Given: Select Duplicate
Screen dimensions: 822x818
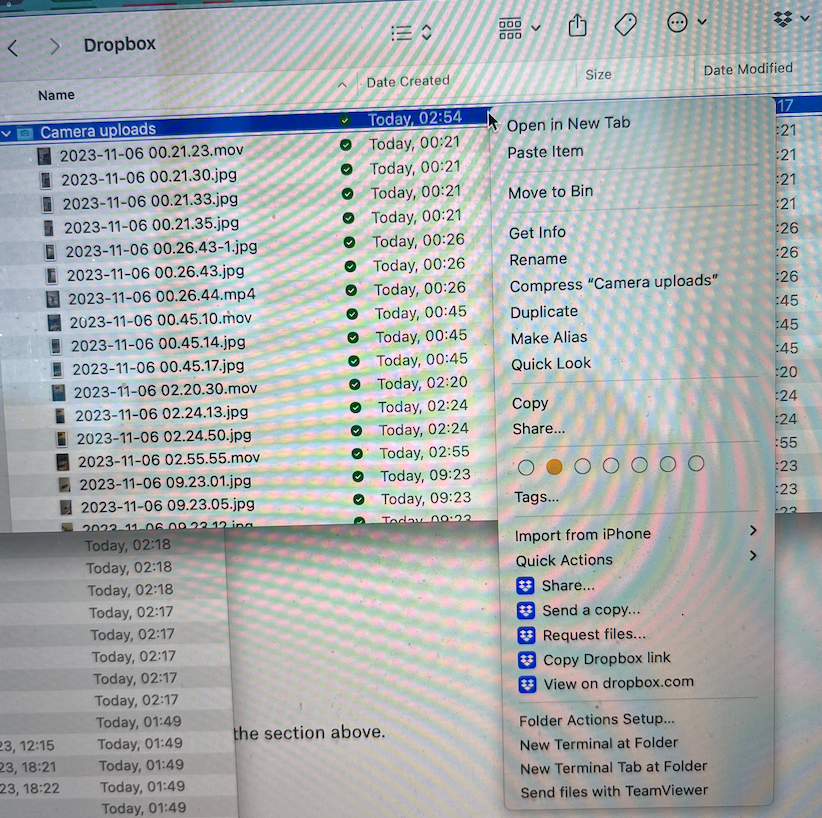Looking at the screenshot, I should point(544,312).
